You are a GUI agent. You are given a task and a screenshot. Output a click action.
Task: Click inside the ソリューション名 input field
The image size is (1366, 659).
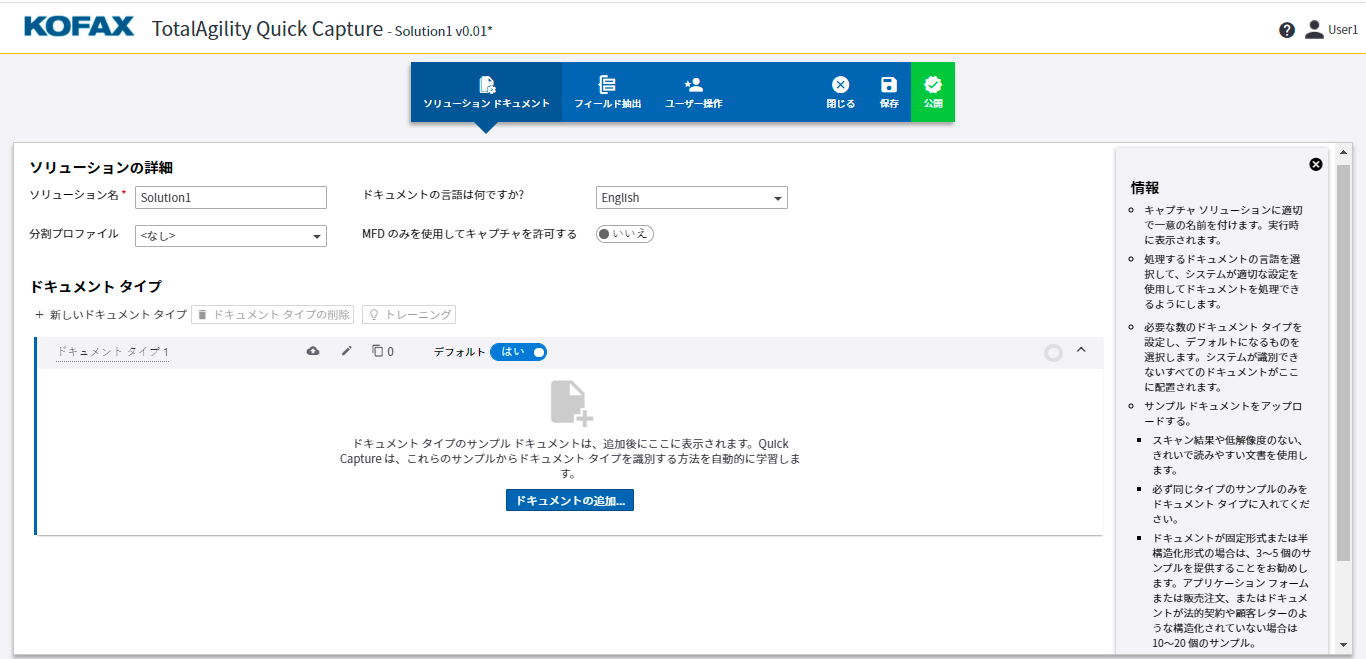pyautogui.click(x=230, y=197)
